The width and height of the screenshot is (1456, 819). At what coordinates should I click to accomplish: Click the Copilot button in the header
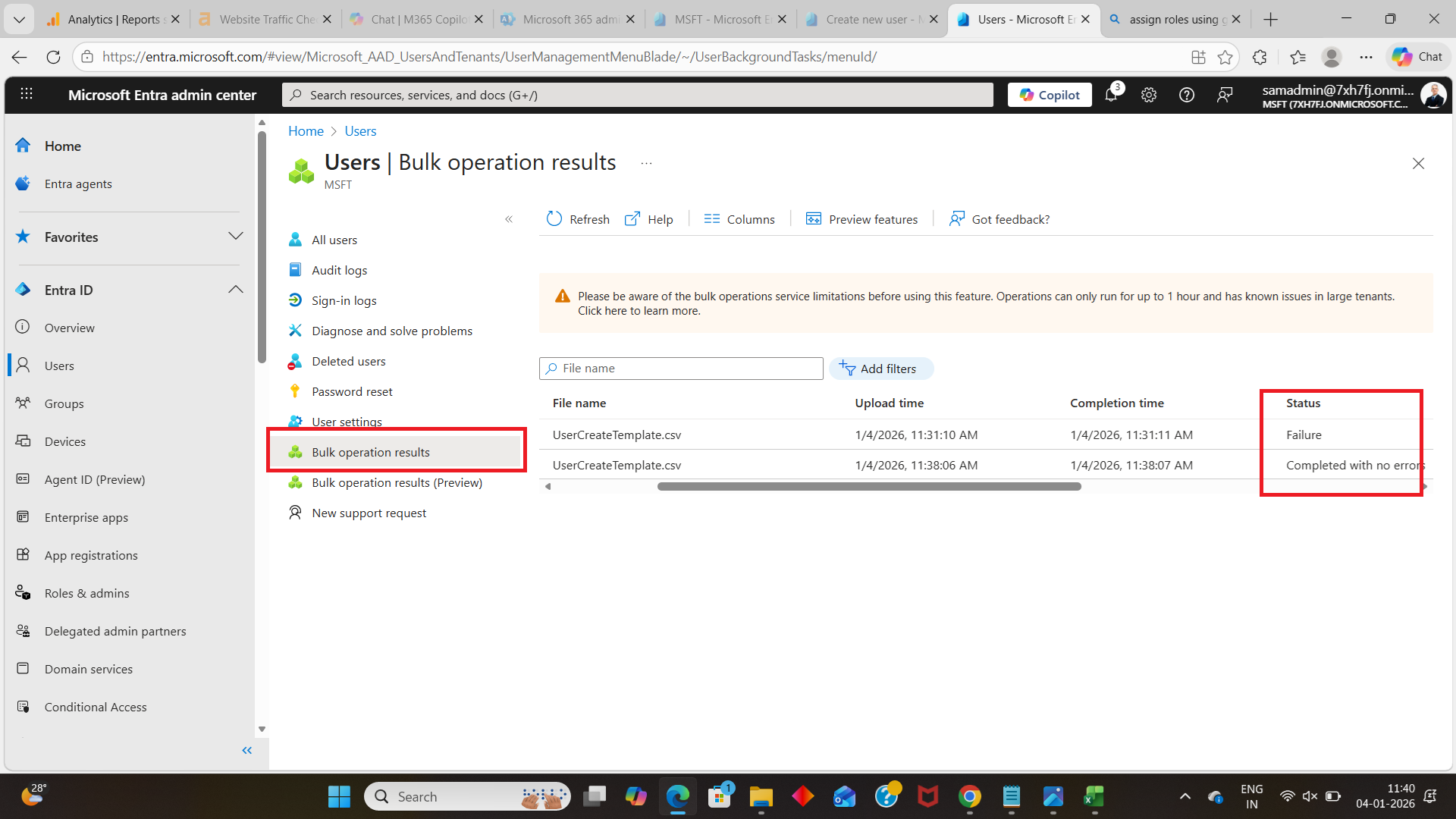pyautogui.click(x=1050, y=95)
